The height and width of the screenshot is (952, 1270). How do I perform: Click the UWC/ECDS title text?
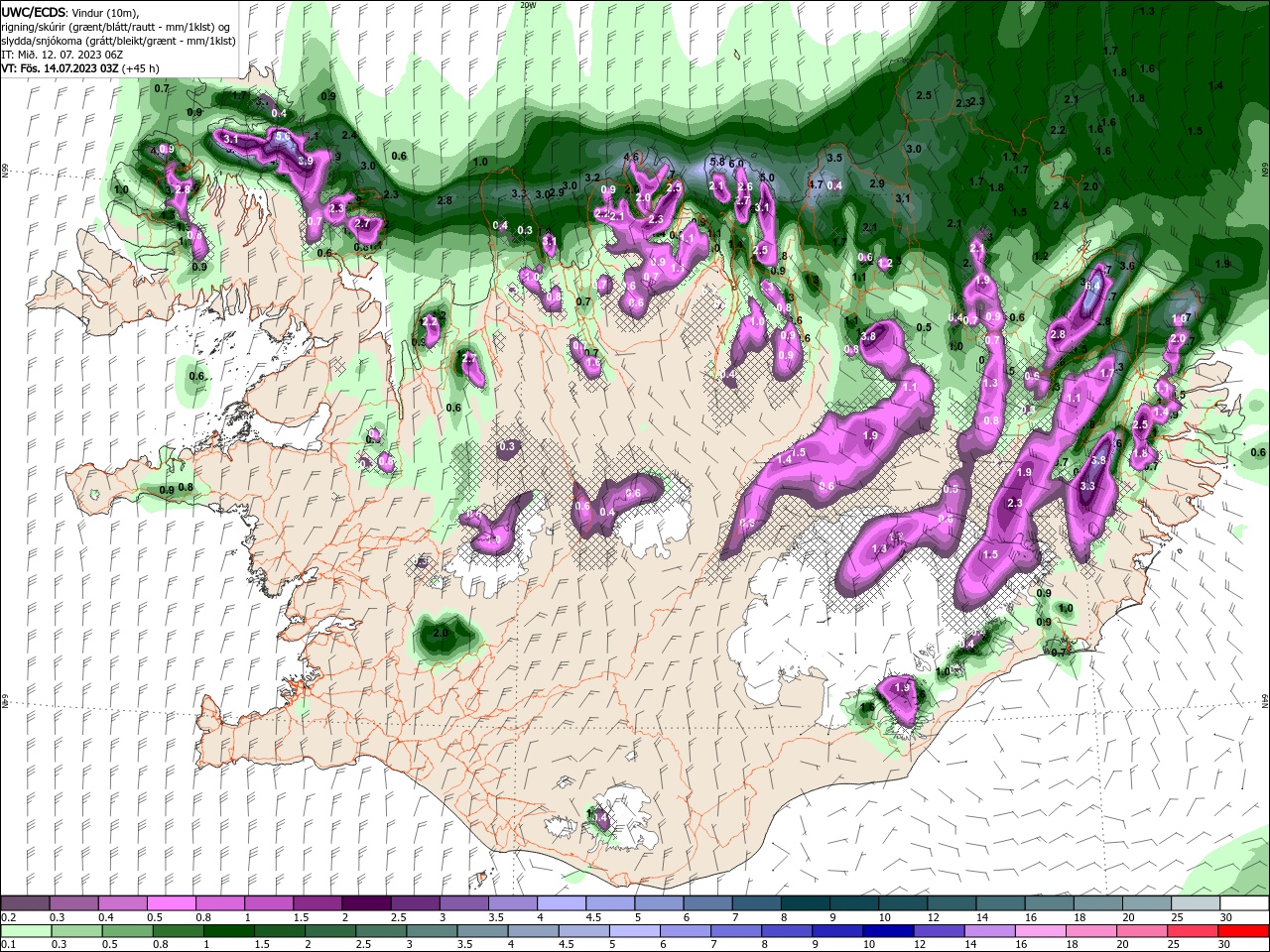(x=34, y=12)
